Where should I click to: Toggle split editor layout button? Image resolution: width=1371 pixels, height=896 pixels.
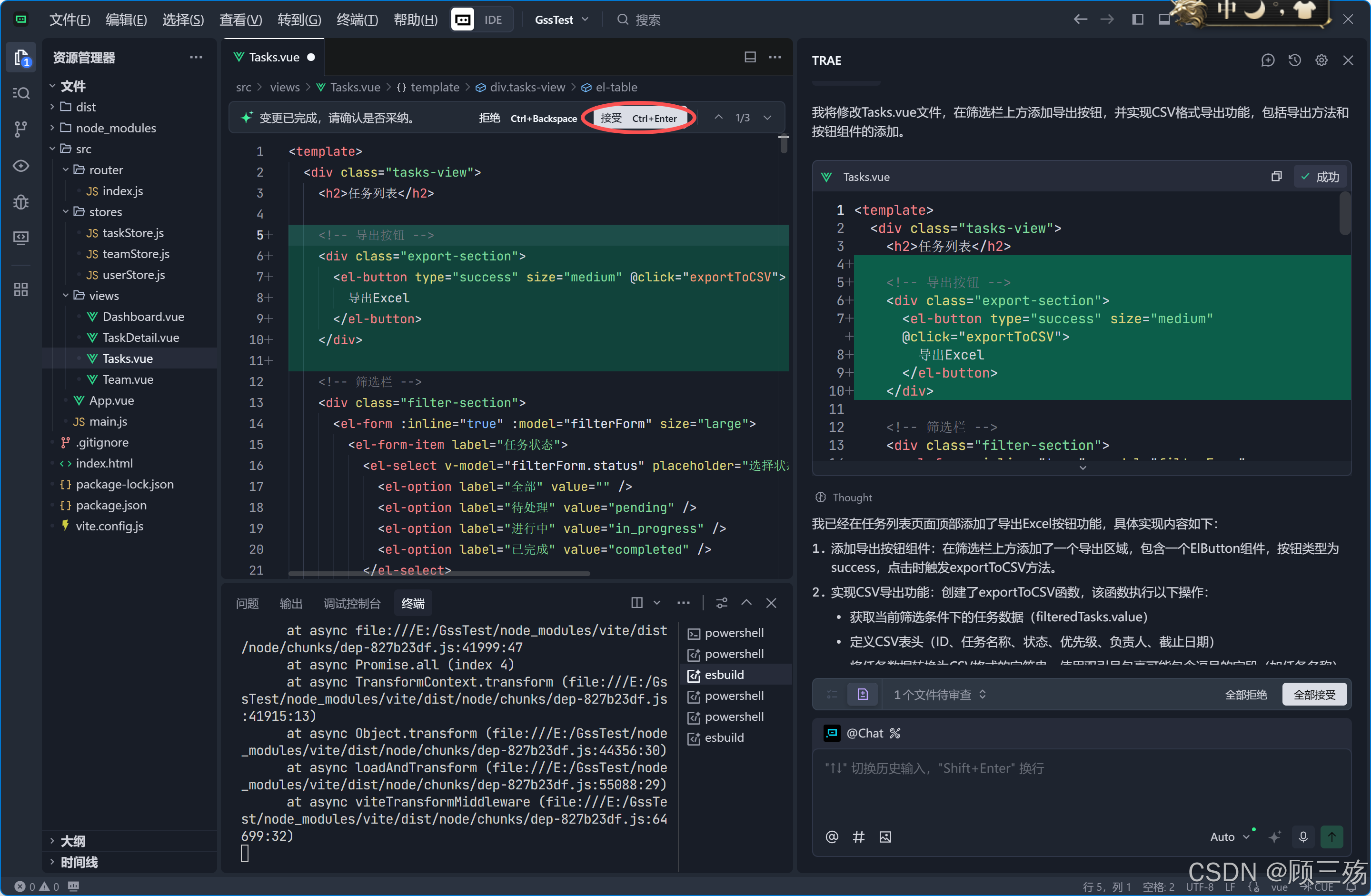pos(750,57)
